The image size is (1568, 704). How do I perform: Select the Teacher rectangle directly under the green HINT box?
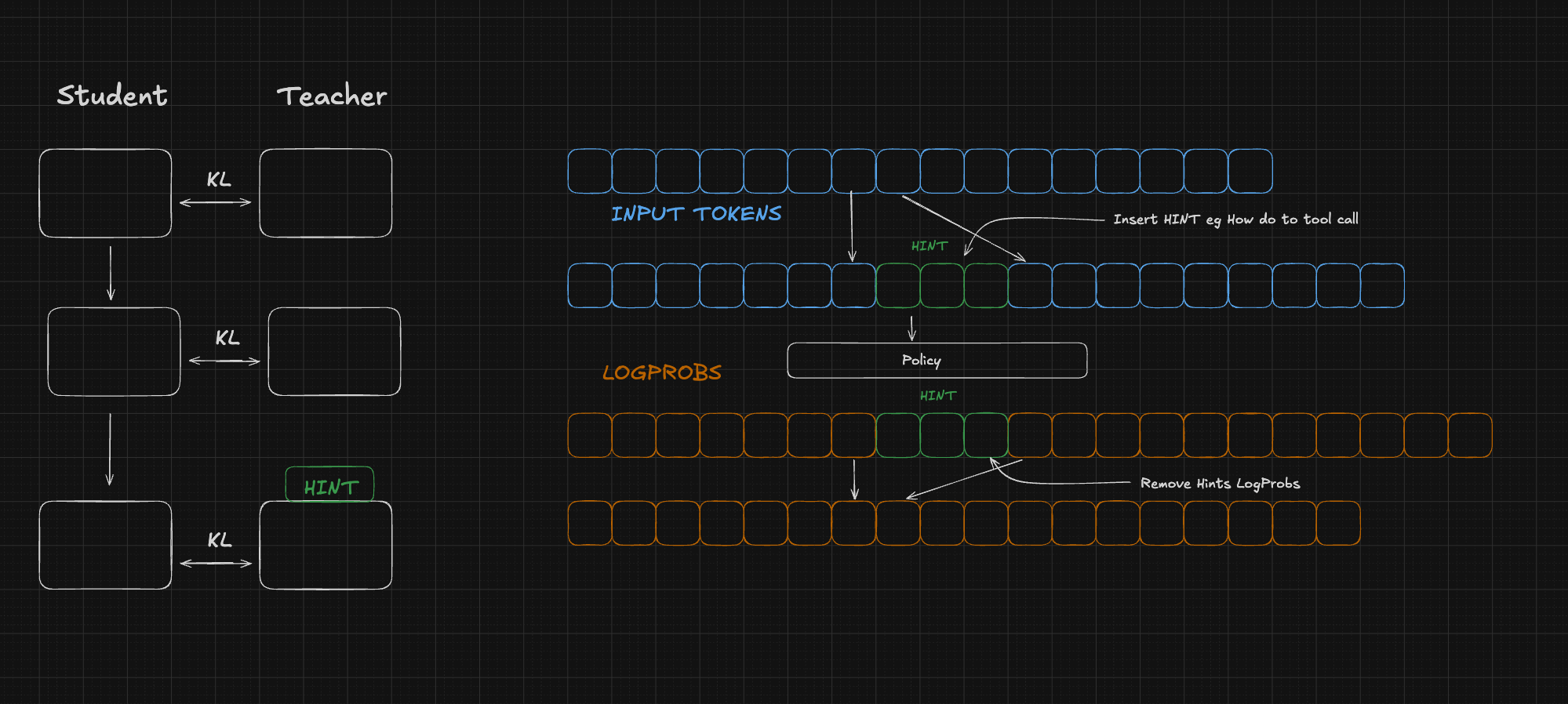326,545
